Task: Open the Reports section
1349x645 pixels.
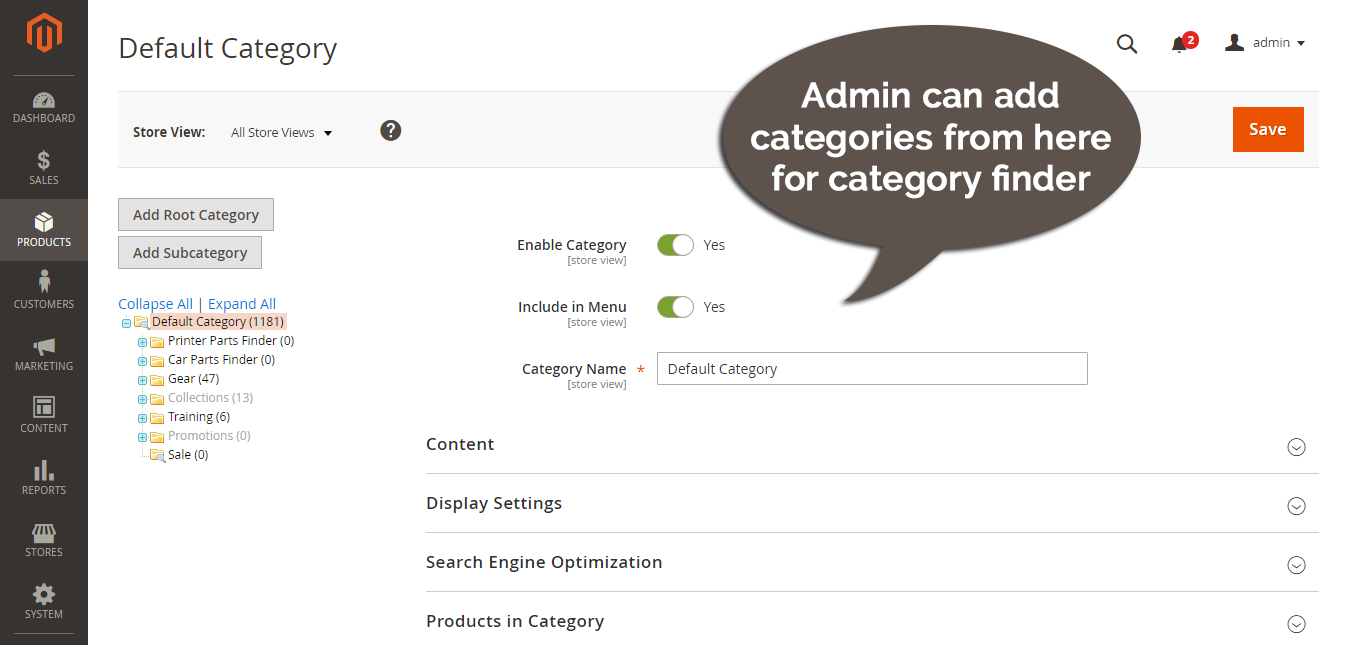Action: tap(44, 477)
